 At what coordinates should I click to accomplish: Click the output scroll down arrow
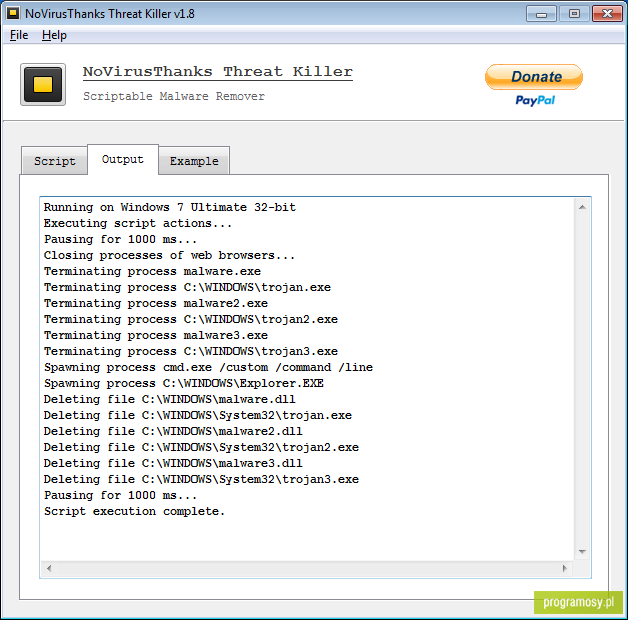pyautogui.click(x=582, y=552)
